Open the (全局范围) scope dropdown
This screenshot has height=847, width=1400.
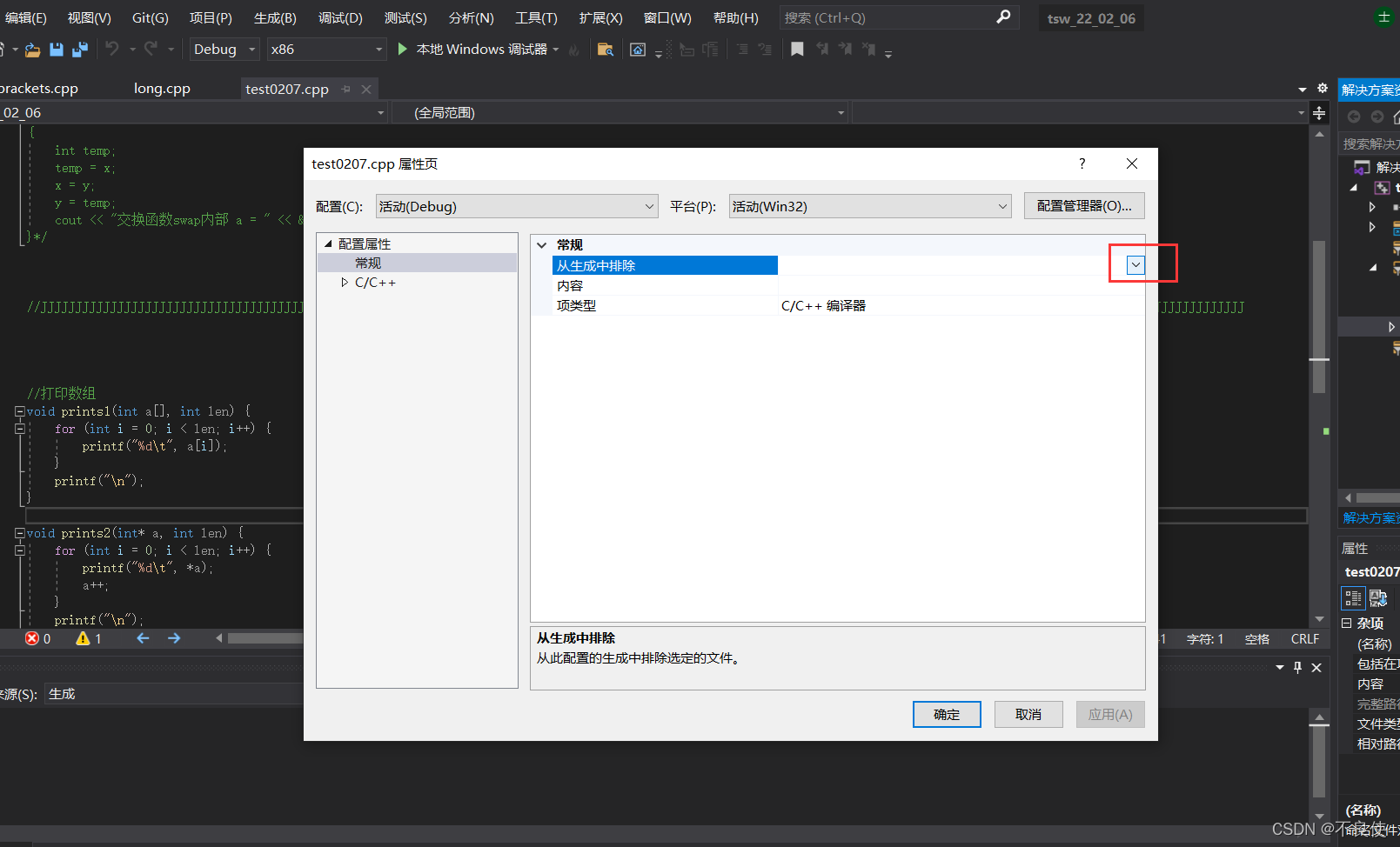(619, 113)
